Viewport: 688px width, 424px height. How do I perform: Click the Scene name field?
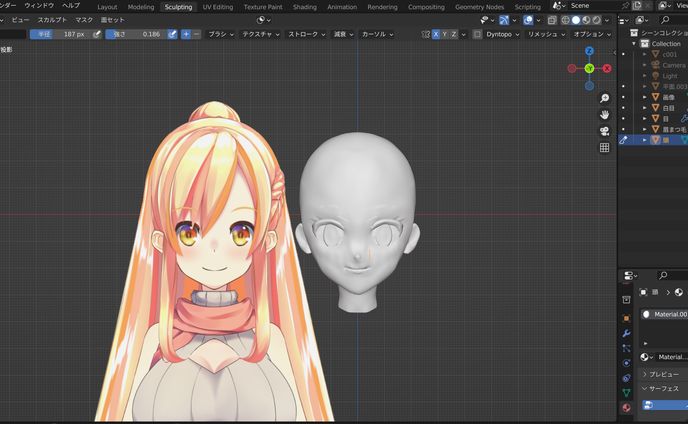coord(595,6)
